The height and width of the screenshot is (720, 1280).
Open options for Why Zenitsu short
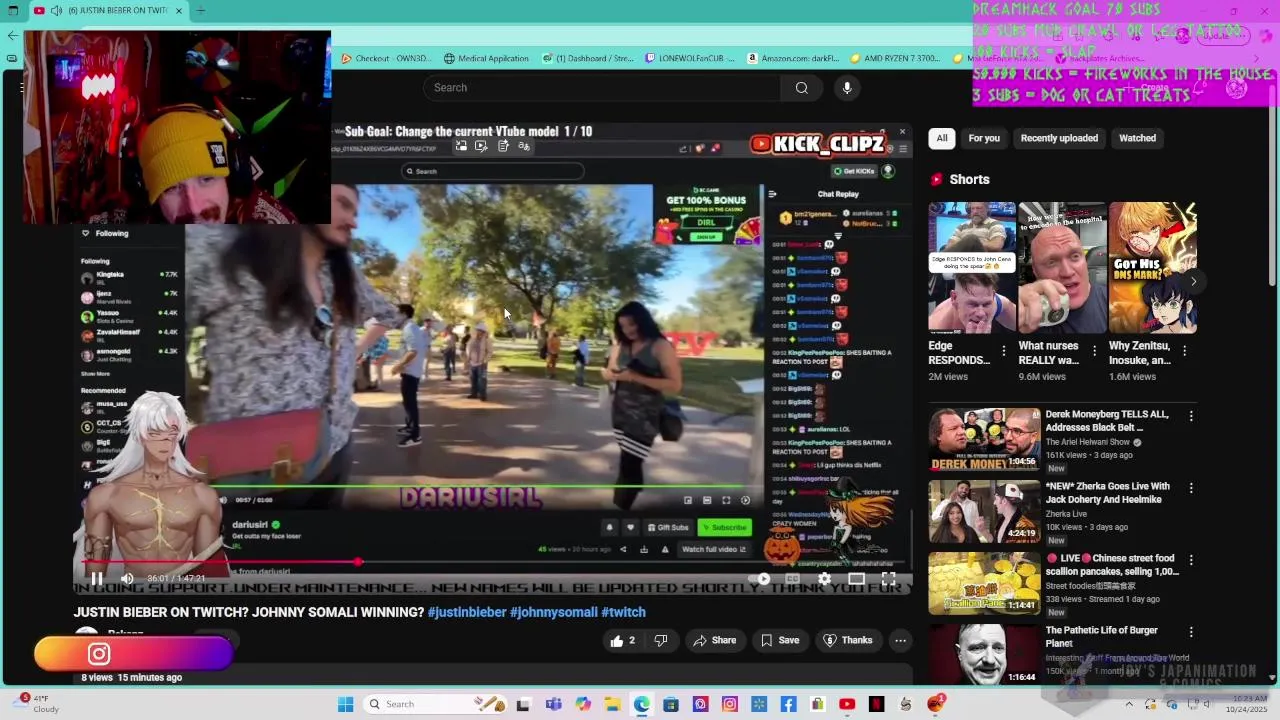click(x=1184, y=351)
